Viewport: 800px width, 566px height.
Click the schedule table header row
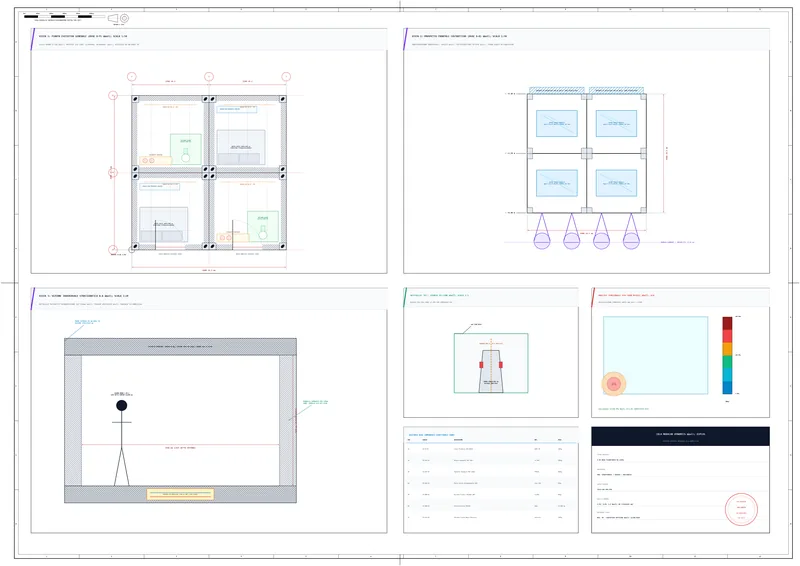[491, 440]
